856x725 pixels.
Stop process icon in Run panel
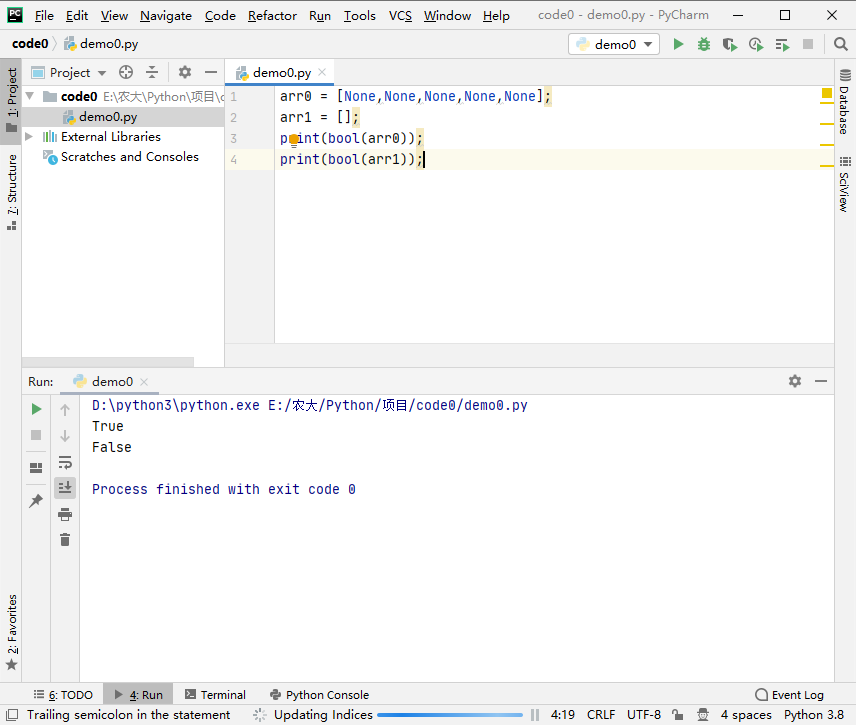click(36, 435)
